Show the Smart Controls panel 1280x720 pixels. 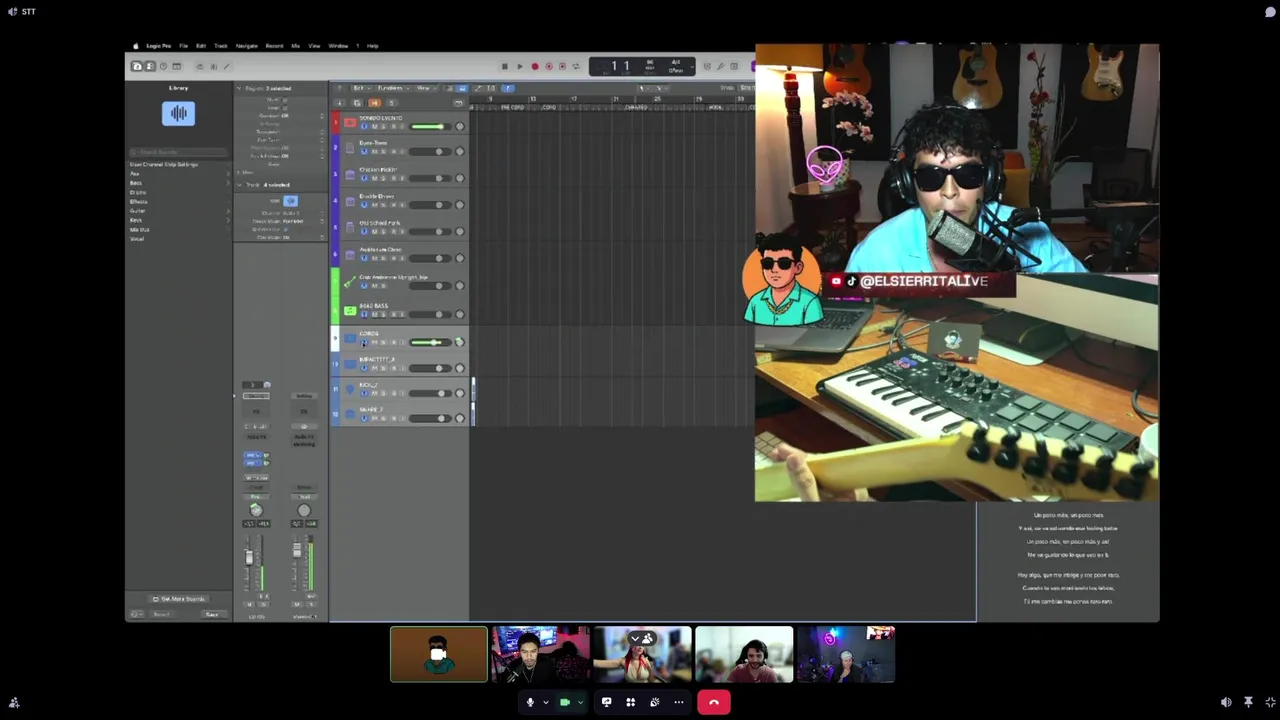click(x=199, y=66)
